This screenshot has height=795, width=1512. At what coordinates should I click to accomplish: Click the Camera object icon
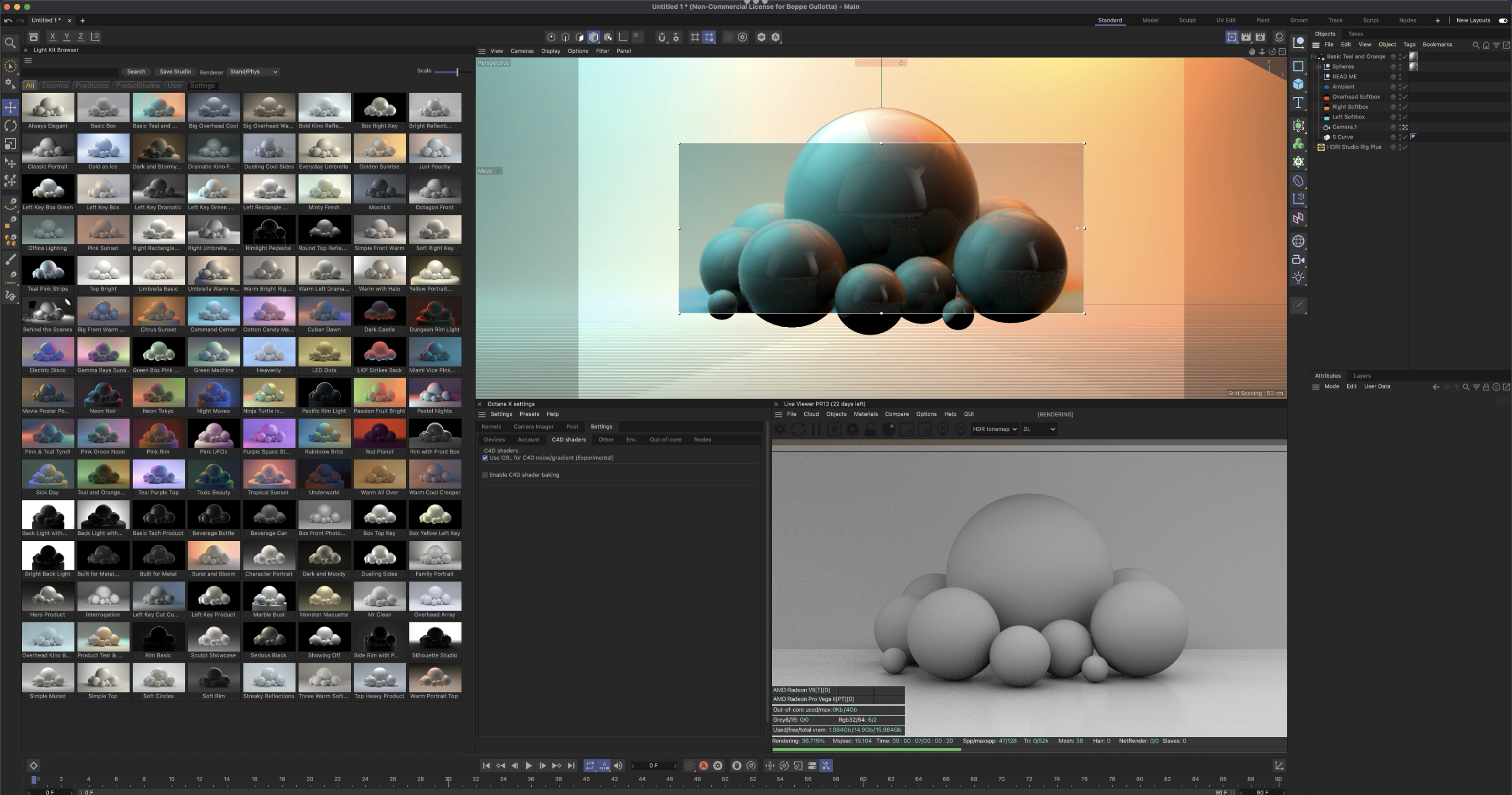(1298, 260)
